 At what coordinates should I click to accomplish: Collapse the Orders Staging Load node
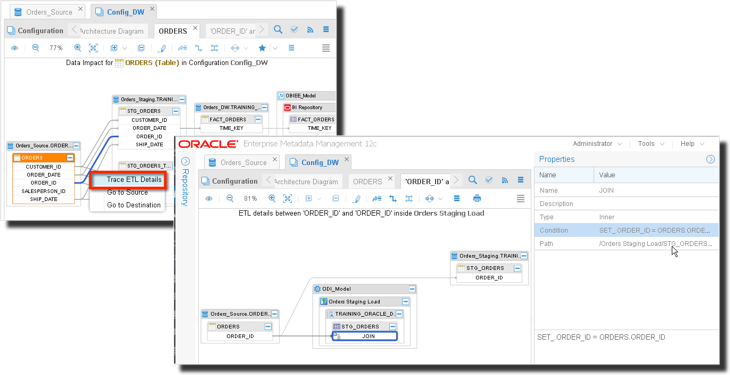coord(406,302)
